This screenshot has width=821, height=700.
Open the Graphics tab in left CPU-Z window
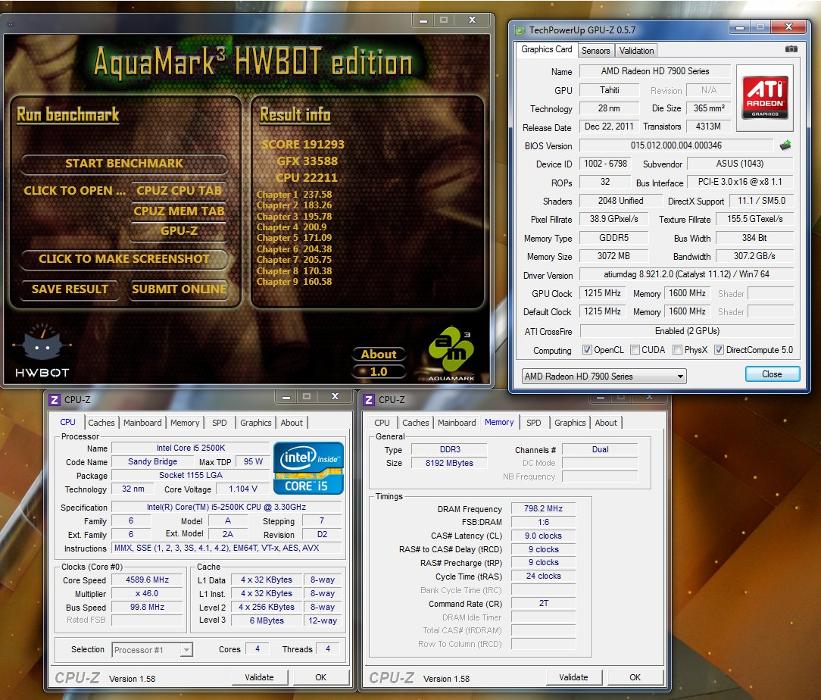[256, 423]
